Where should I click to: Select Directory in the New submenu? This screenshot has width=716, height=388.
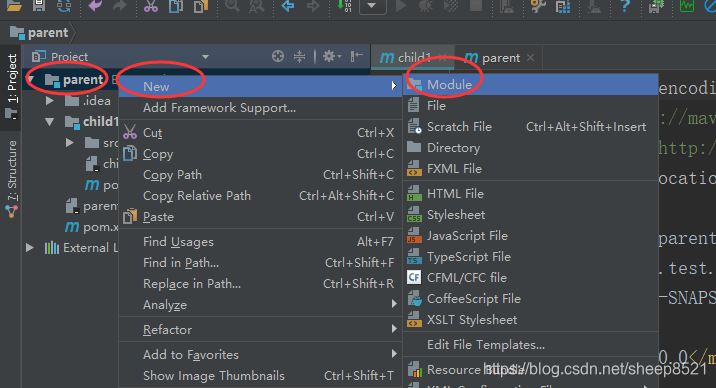531,148
